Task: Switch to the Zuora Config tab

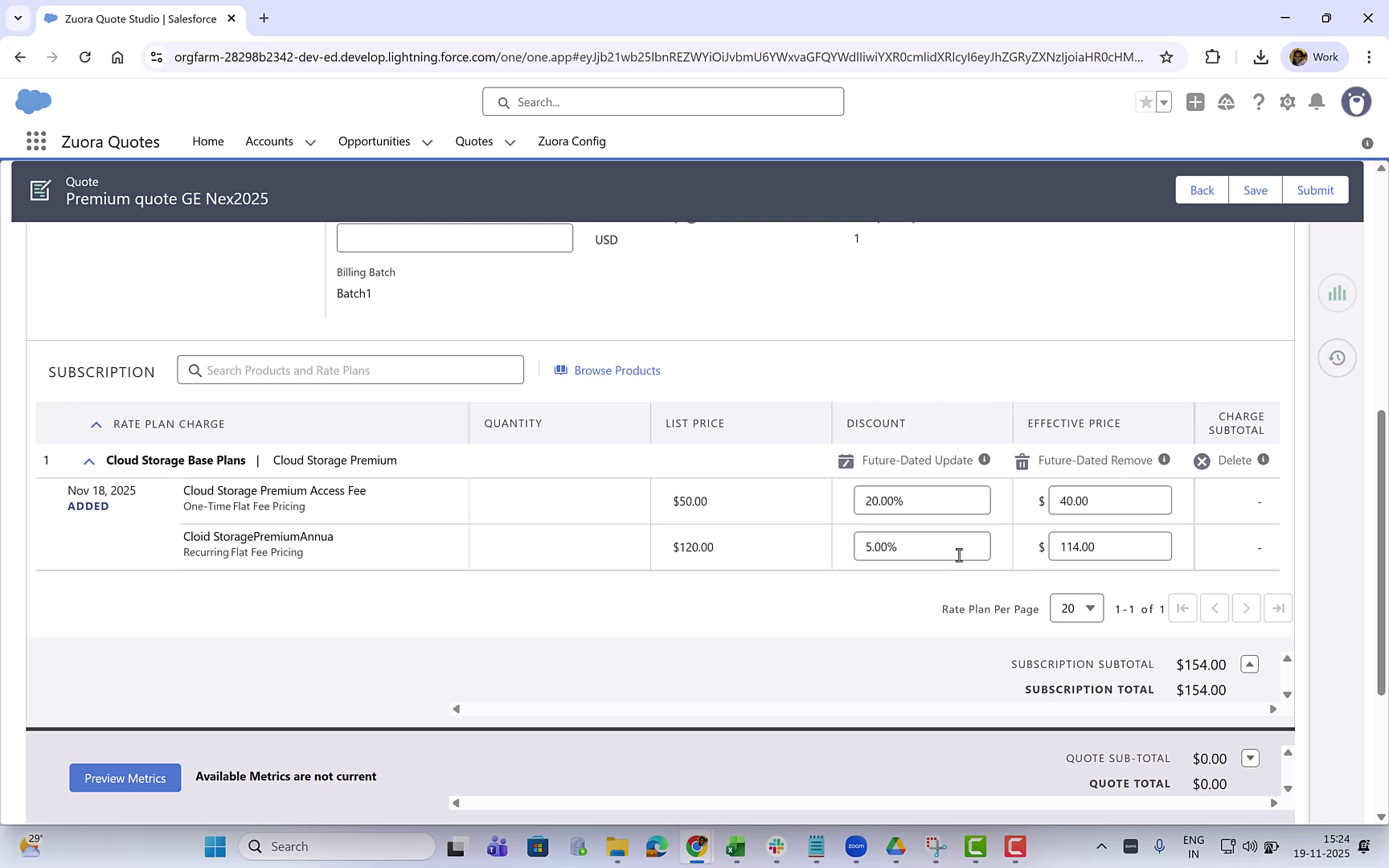Action: pos(572,141)
